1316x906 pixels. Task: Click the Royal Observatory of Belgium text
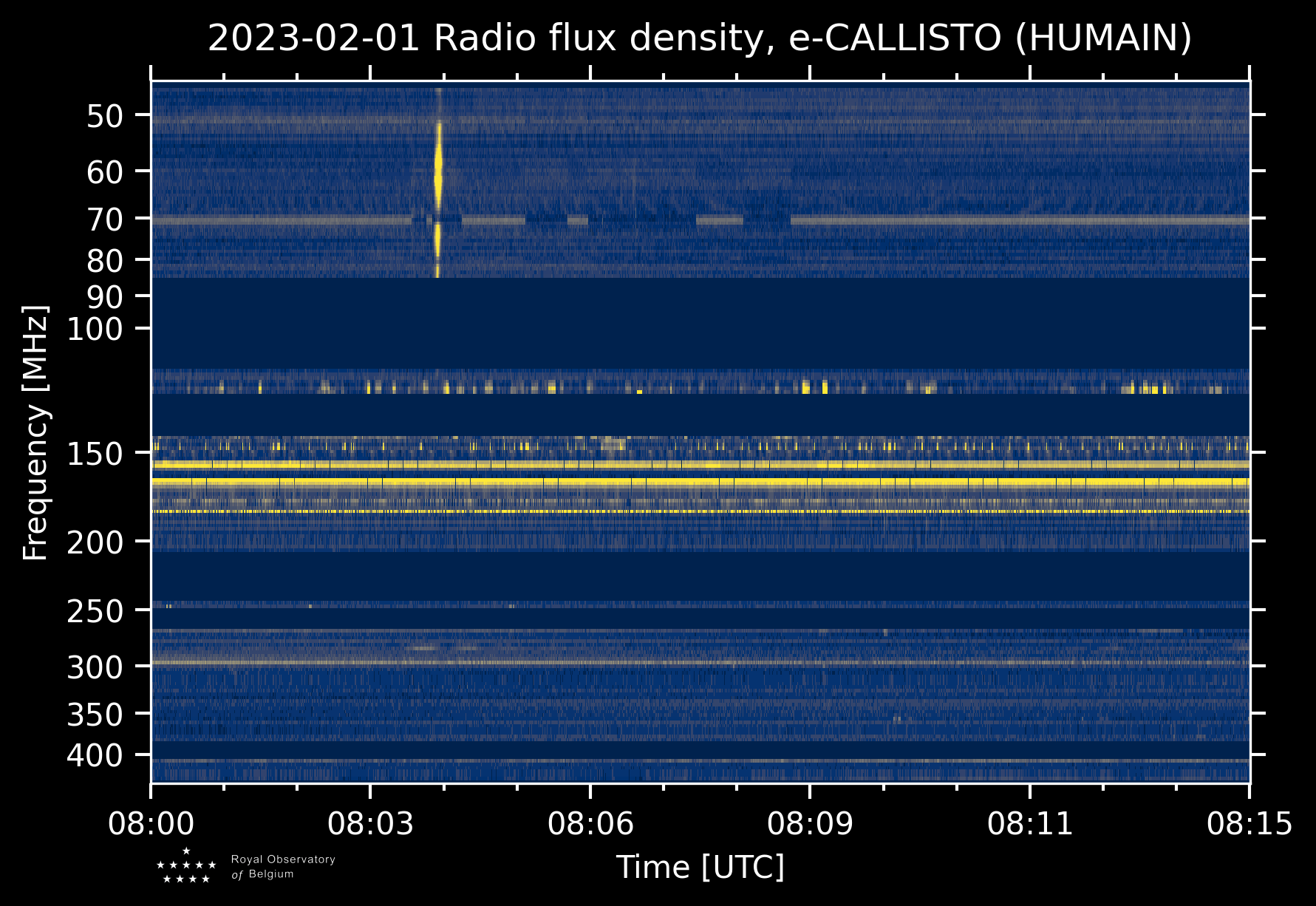tap(282, 867)
